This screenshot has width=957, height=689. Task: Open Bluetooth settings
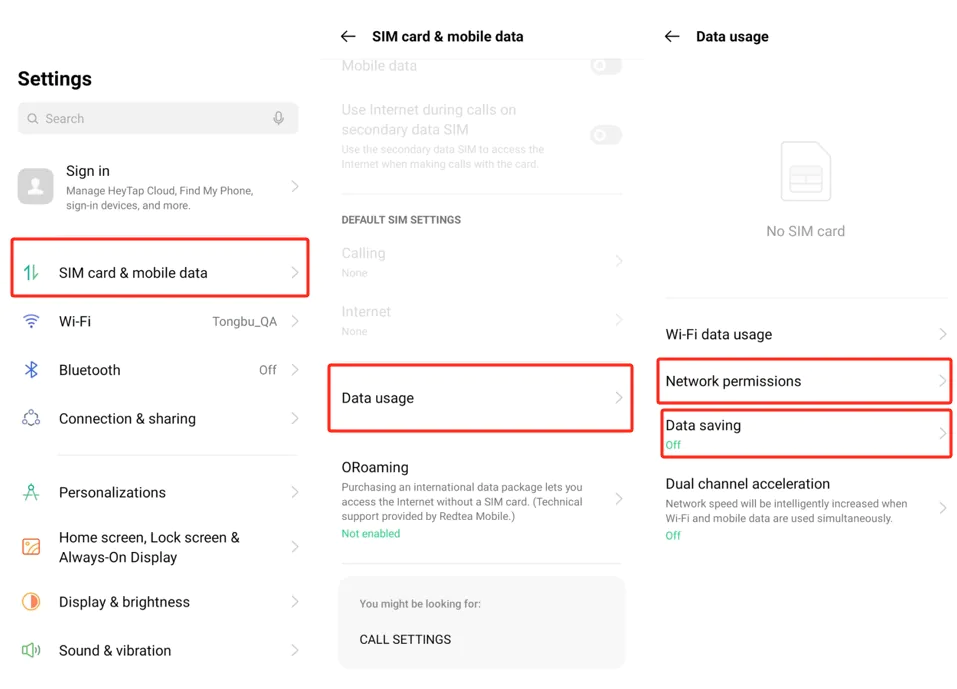pyautogui.click(x=160, y=370)
